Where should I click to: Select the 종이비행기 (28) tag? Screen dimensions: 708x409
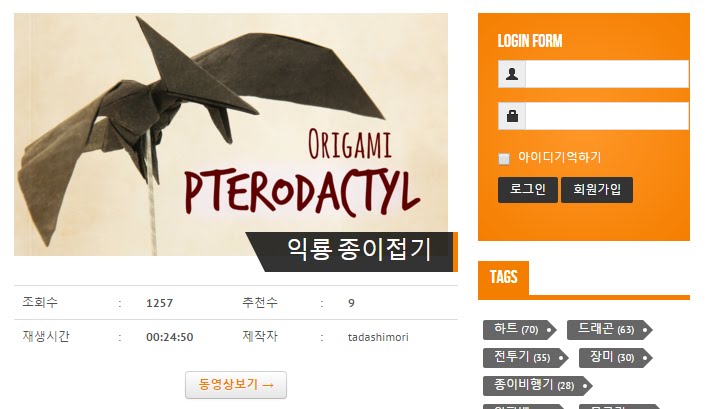[x=537, y=386]
